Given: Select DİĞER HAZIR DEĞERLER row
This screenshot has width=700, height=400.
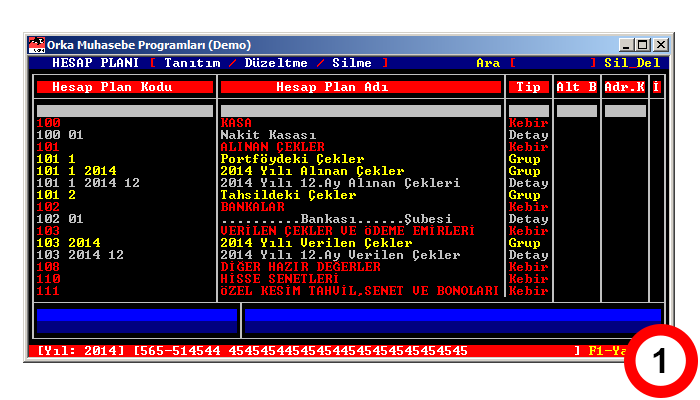Looking at the screenshot, I should pos(301,267).
